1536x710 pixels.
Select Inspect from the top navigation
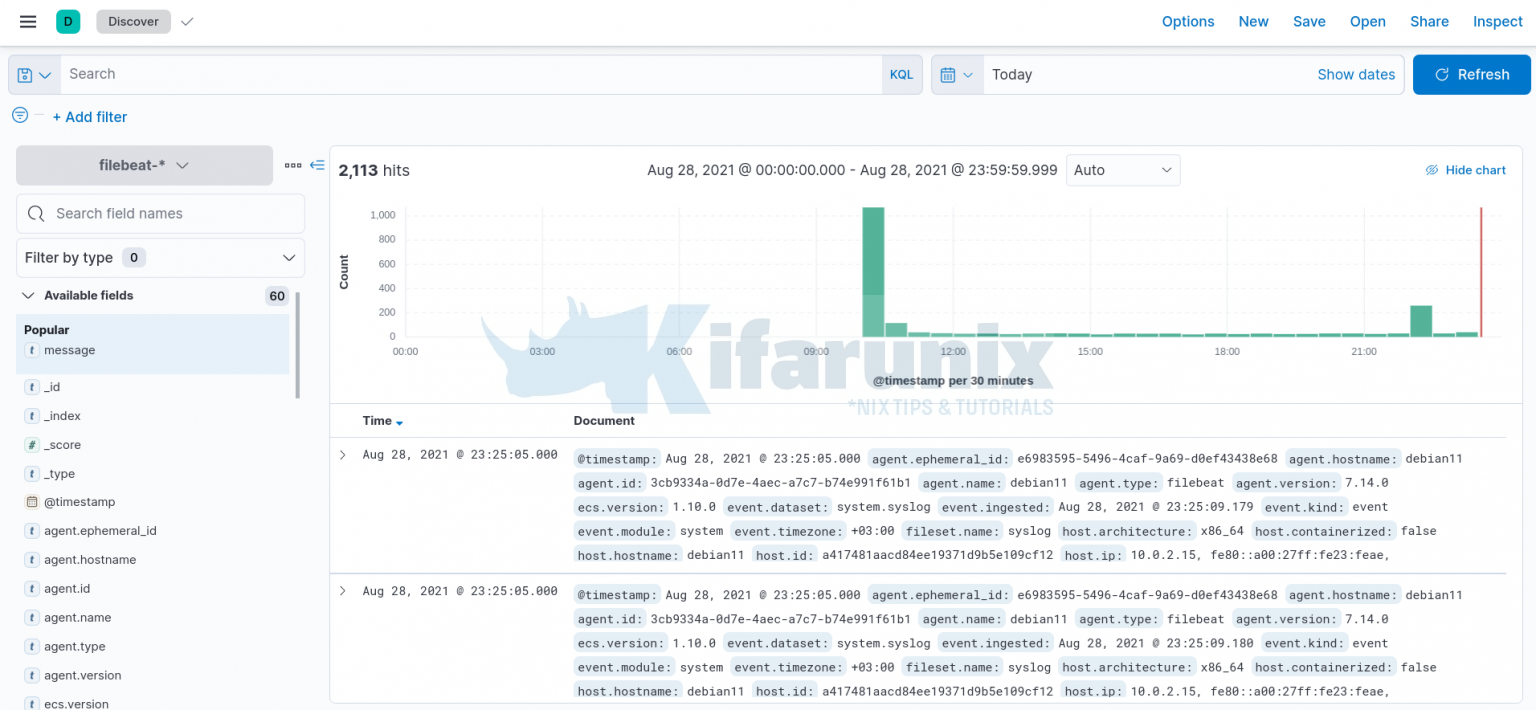point(1497,21)
